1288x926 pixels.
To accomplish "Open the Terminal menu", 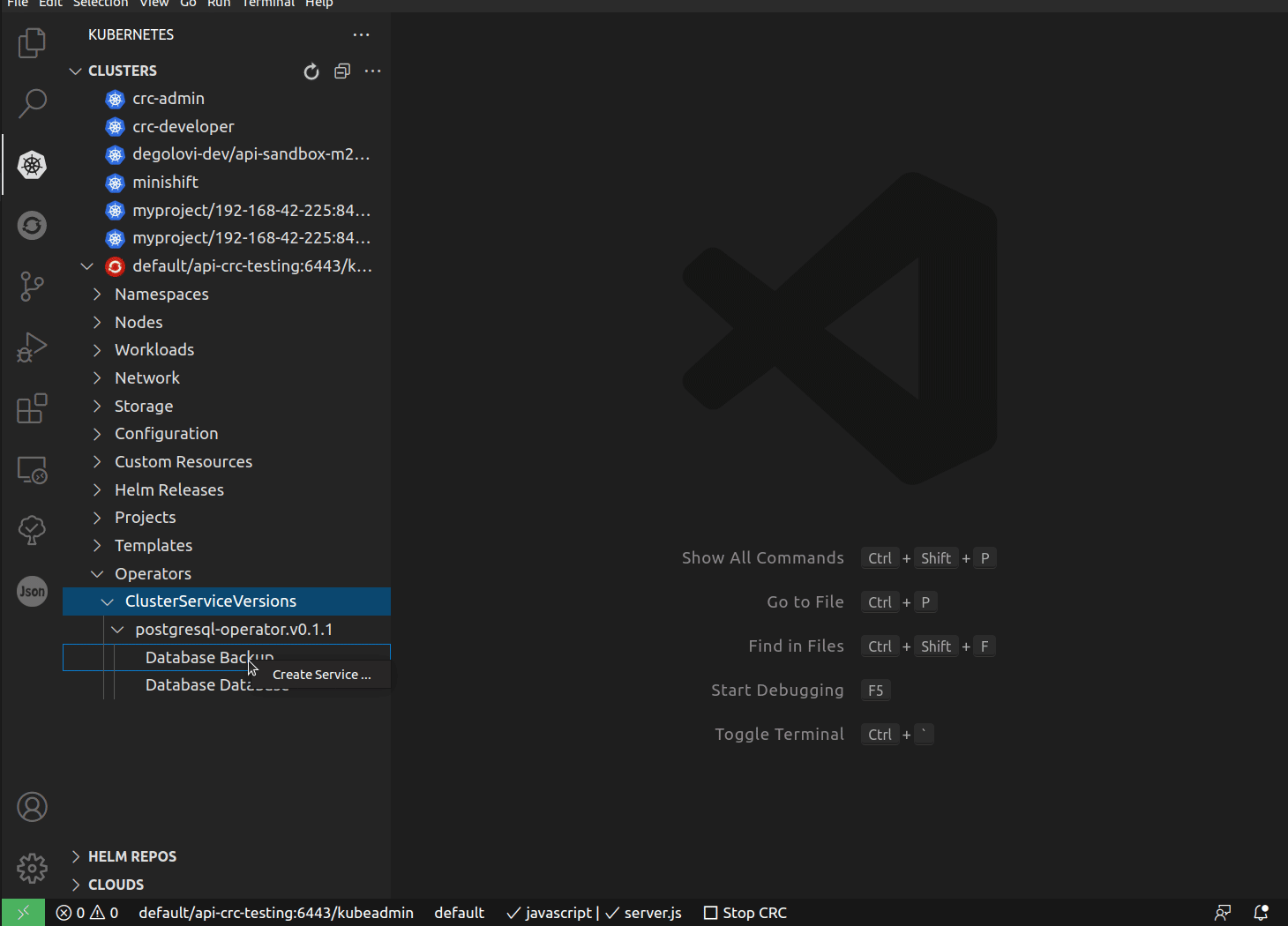I will click(x=268, y=4).
